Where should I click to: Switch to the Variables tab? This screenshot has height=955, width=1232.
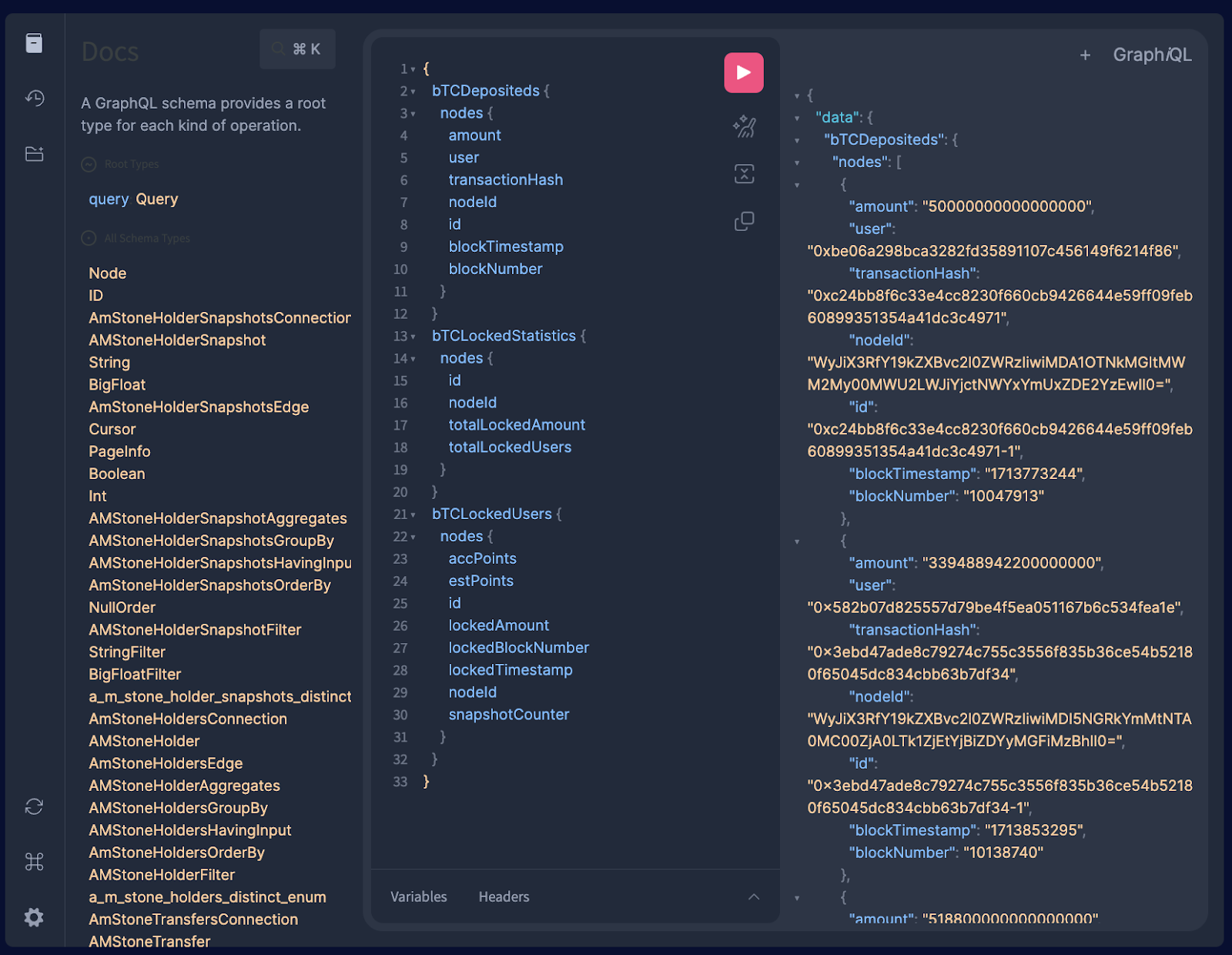[x=418, y=896]
